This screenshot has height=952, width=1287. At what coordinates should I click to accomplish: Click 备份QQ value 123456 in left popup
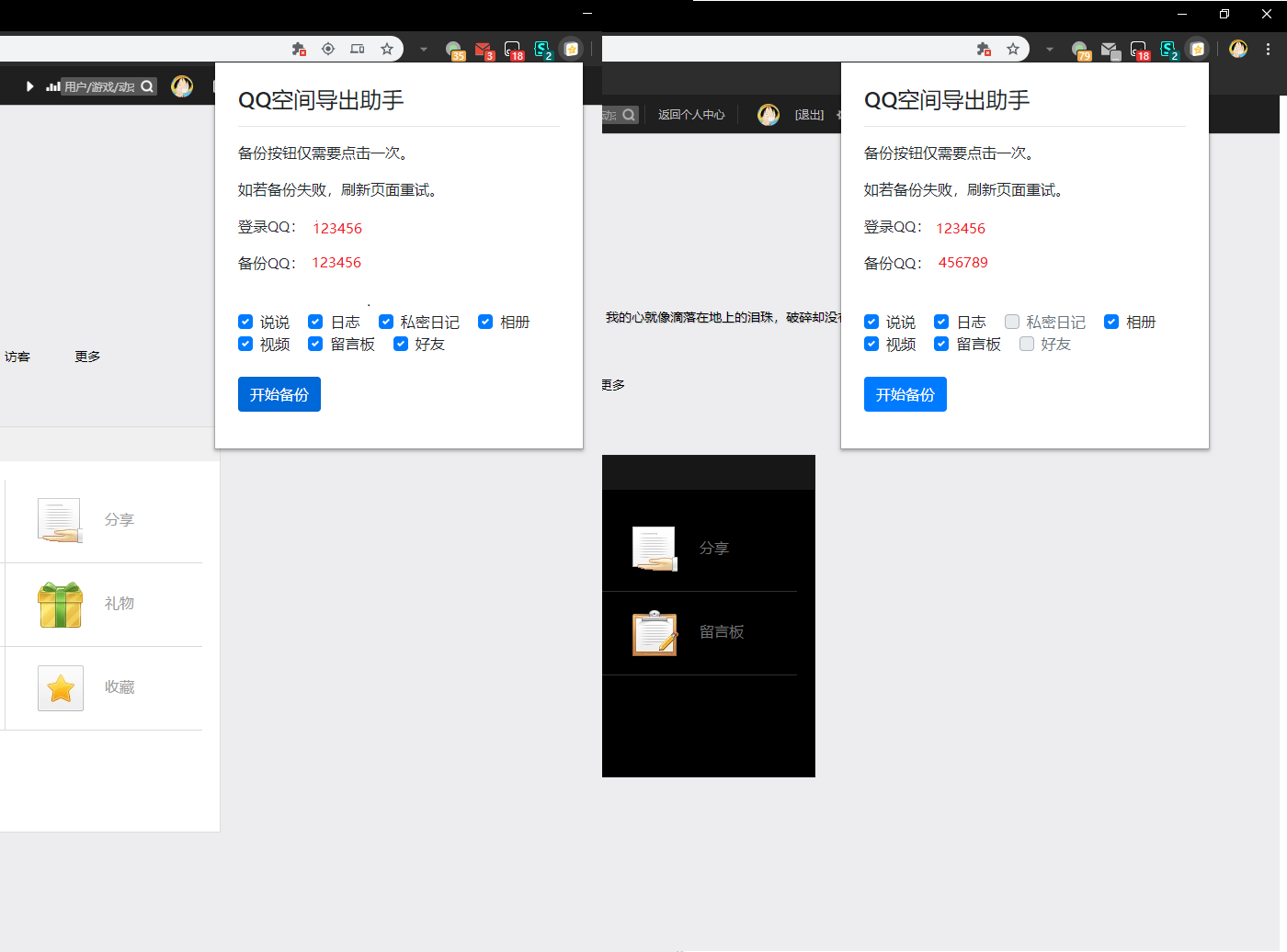point(336,263)
